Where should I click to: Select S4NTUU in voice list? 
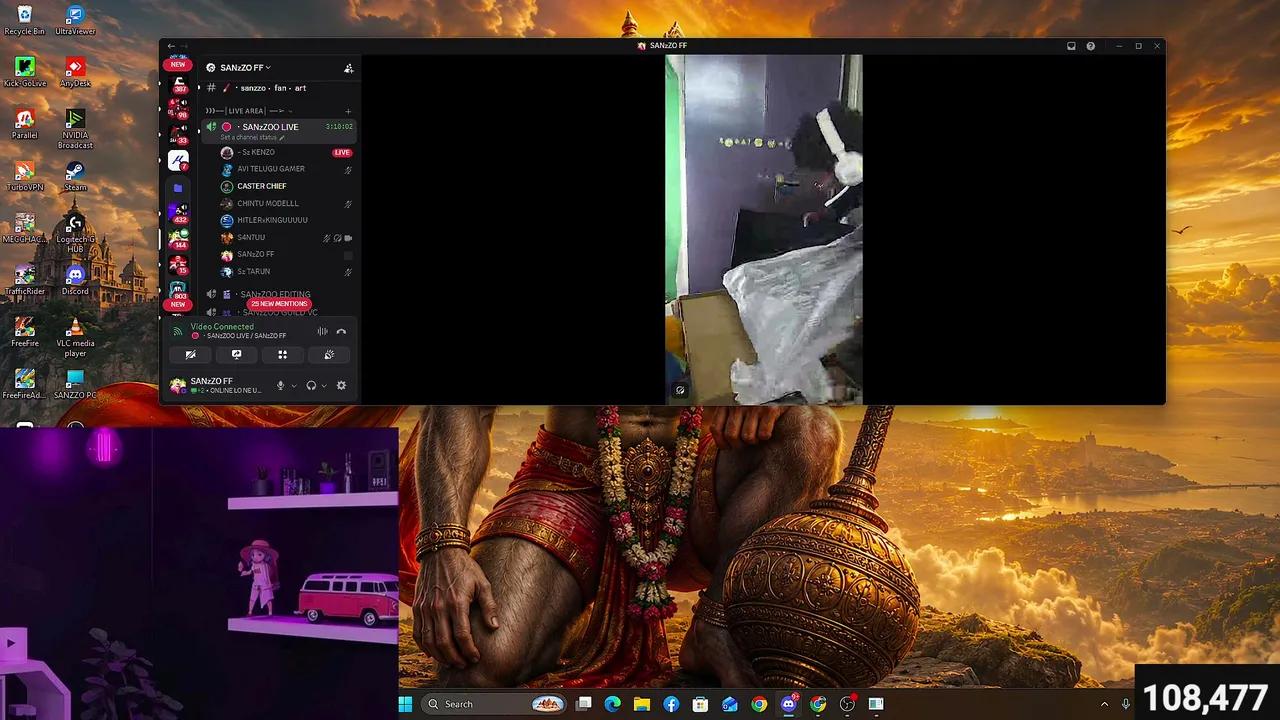[250, 238]
